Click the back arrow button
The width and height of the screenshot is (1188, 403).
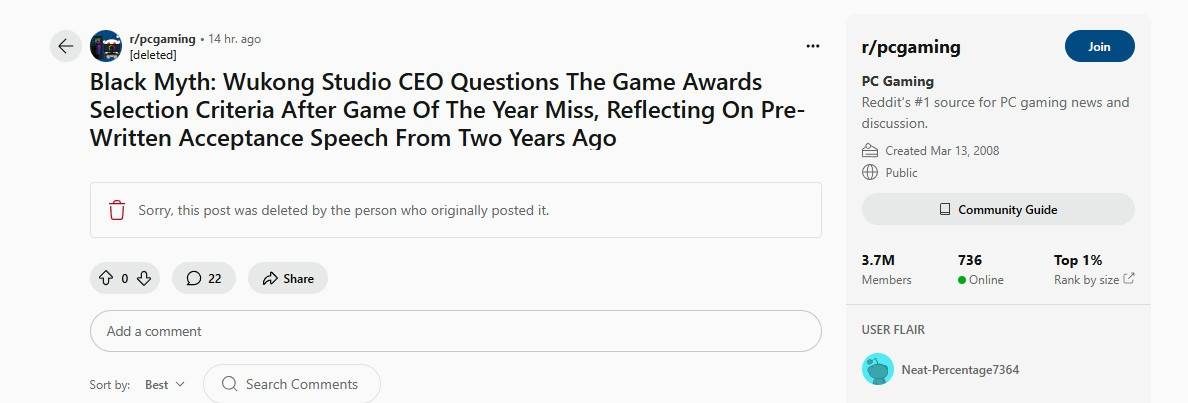click(x=65, y=46)
